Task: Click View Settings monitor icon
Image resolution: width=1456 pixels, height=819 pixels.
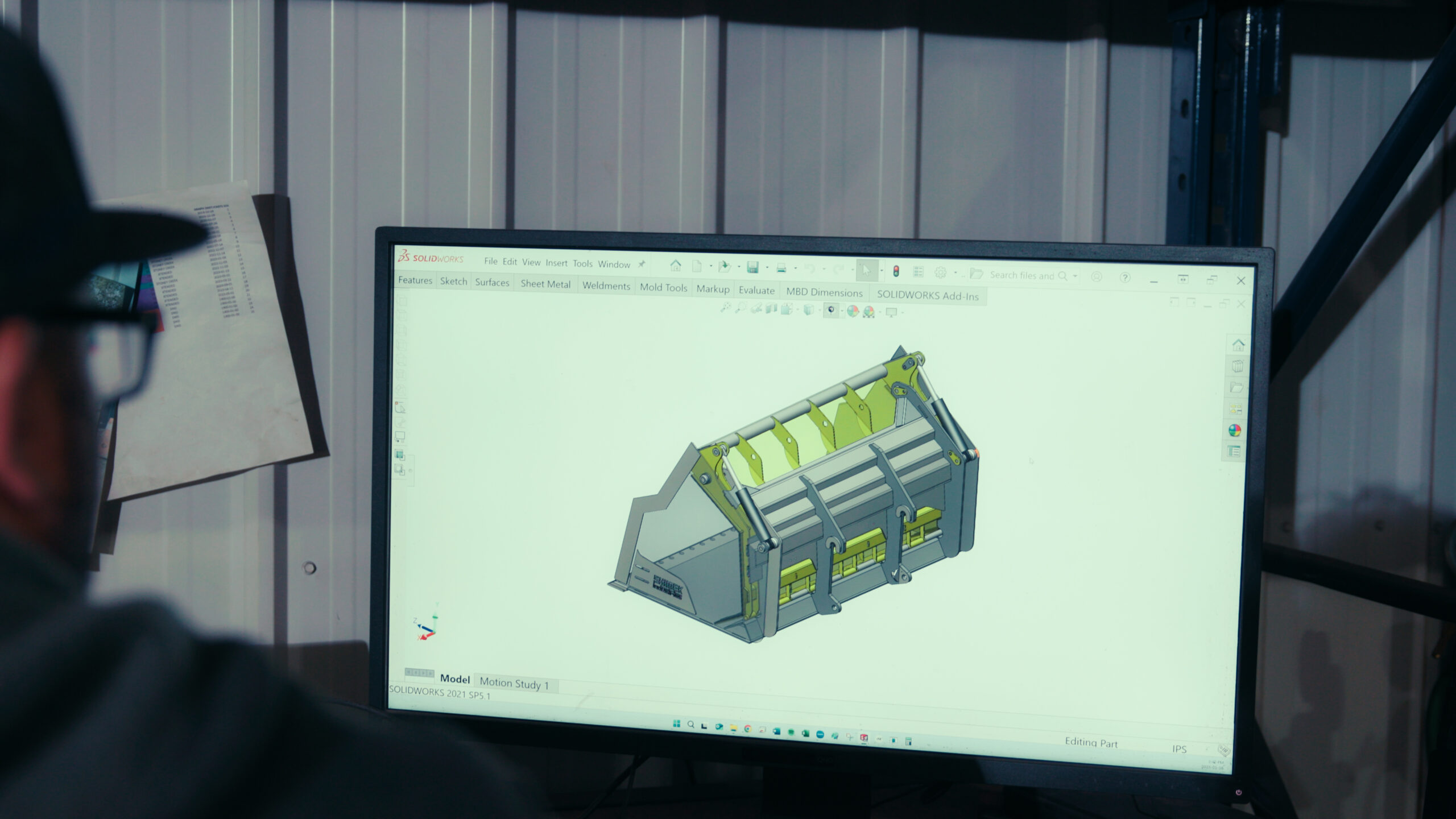Action: coord(891,312)
